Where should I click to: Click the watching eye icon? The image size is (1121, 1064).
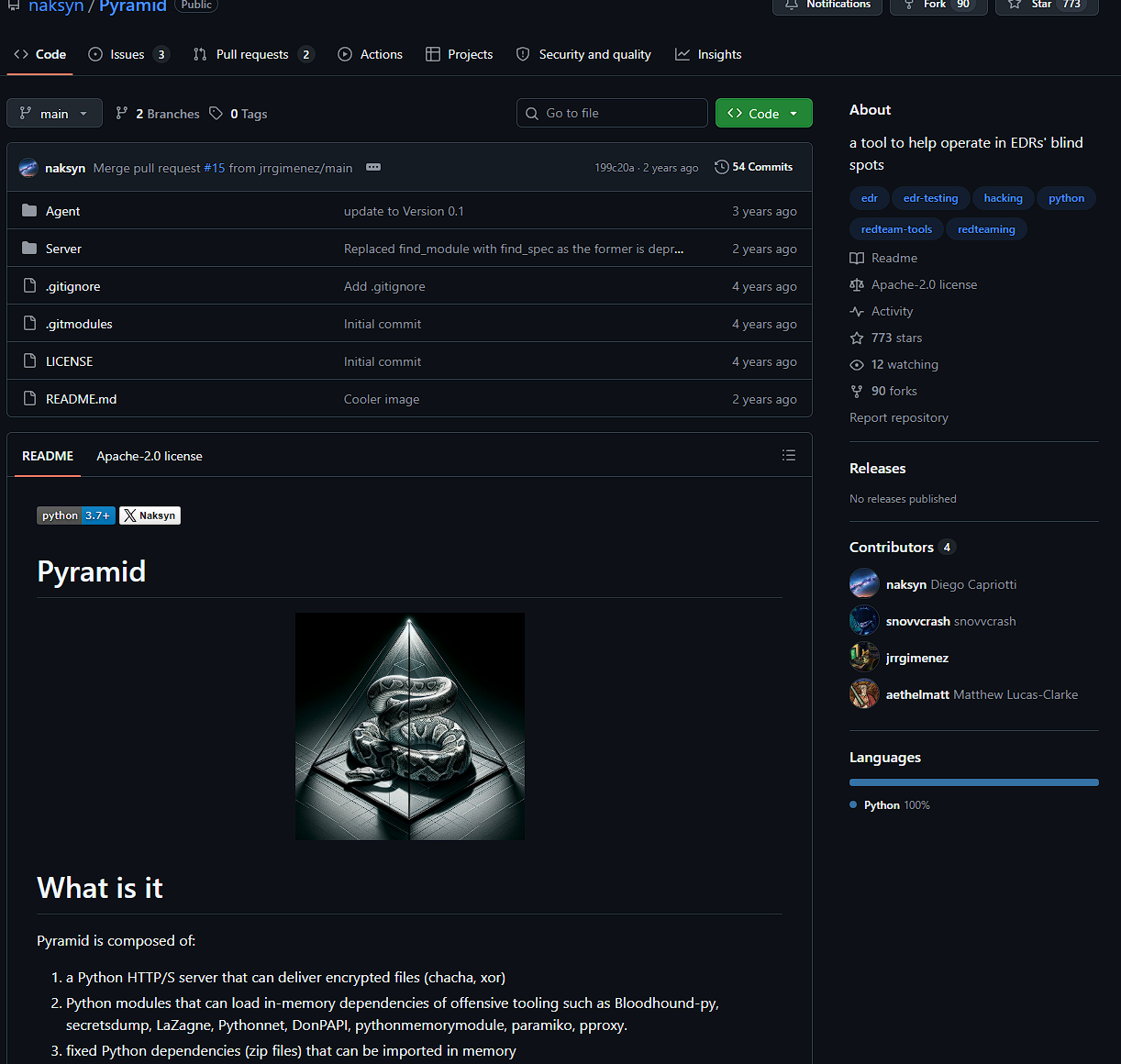pos(857,364)
